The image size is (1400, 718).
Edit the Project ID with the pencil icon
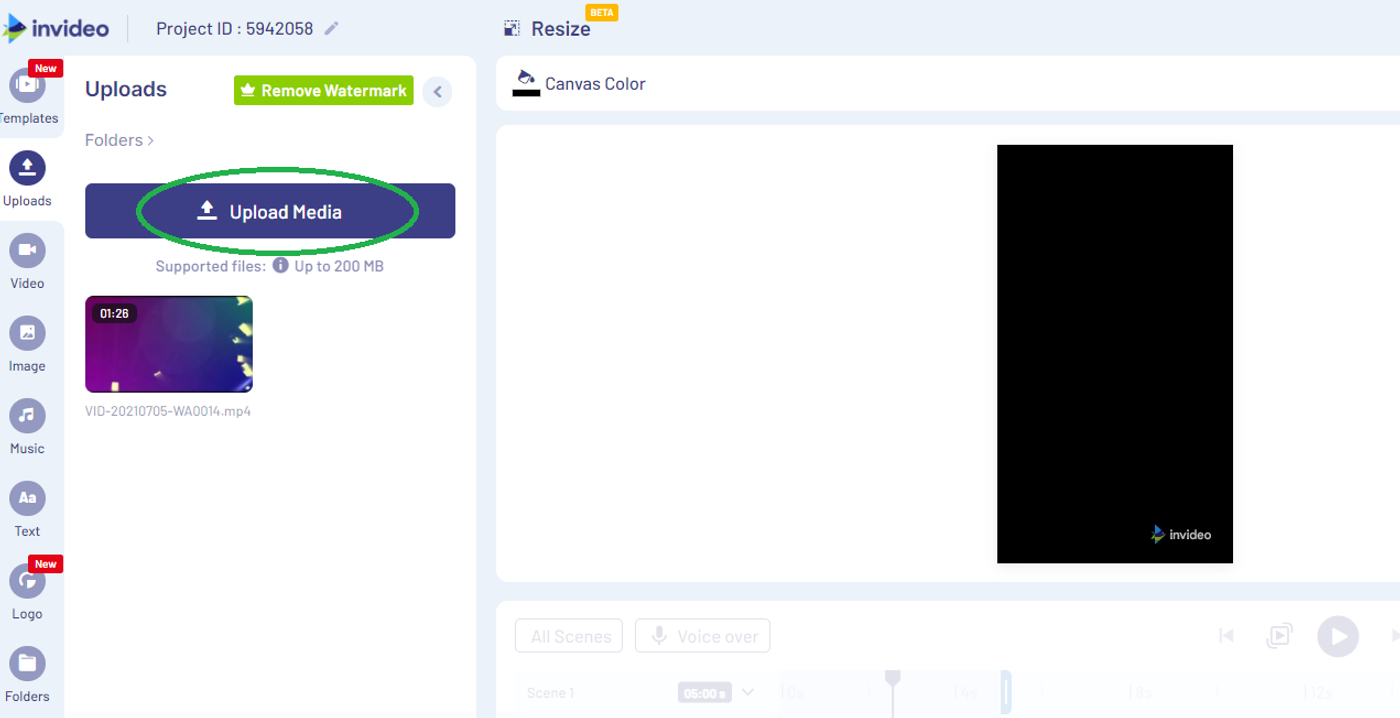pos(332,28)
